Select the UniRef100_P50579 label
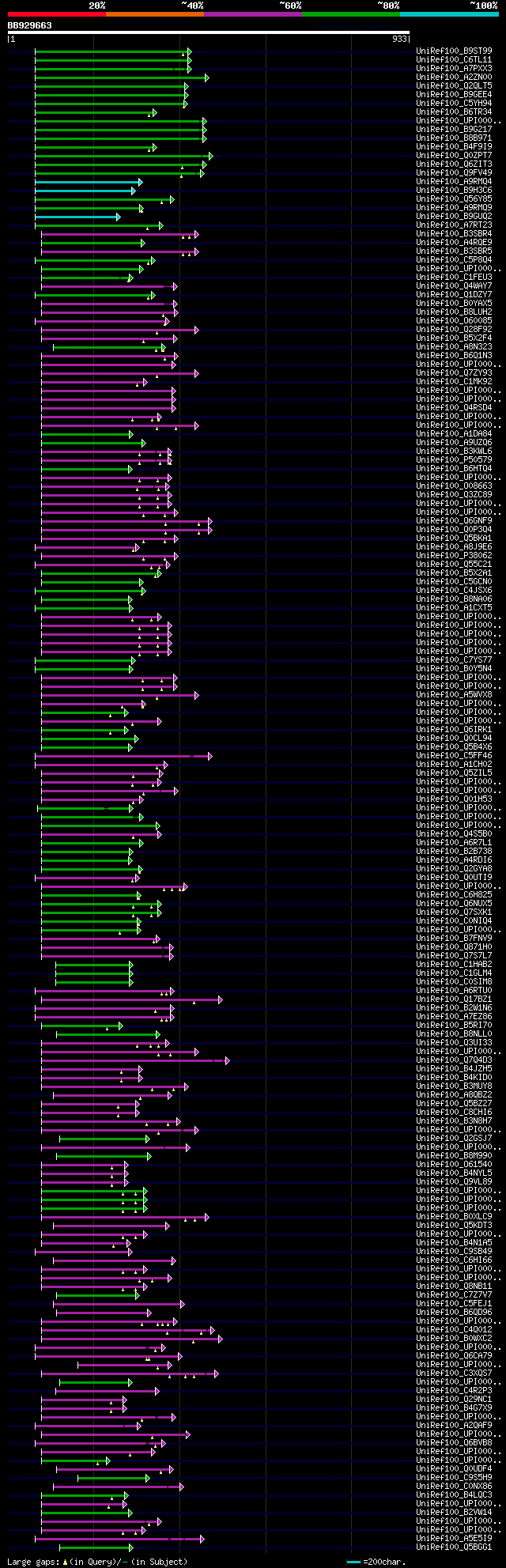The image size is (506, 1568). (x=454, y=460)
